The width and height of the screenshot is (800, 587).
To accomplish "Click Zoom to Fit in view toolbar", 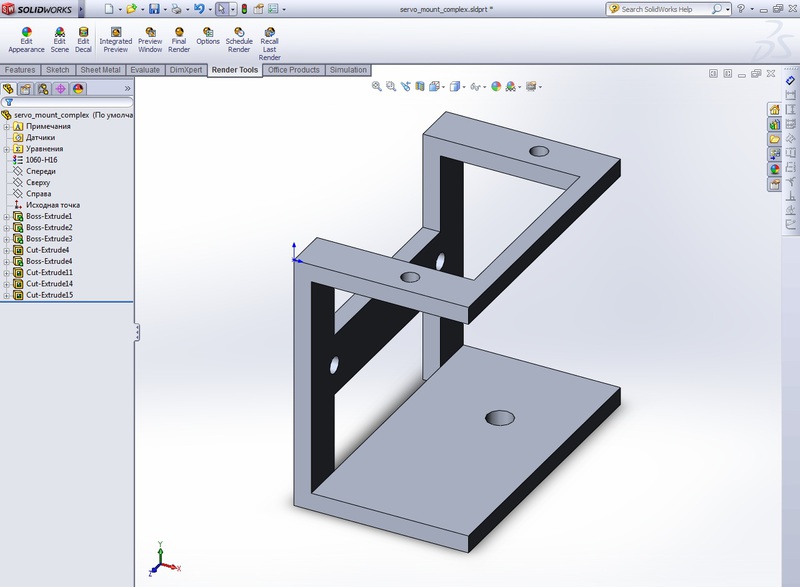I will click(377, 86).
